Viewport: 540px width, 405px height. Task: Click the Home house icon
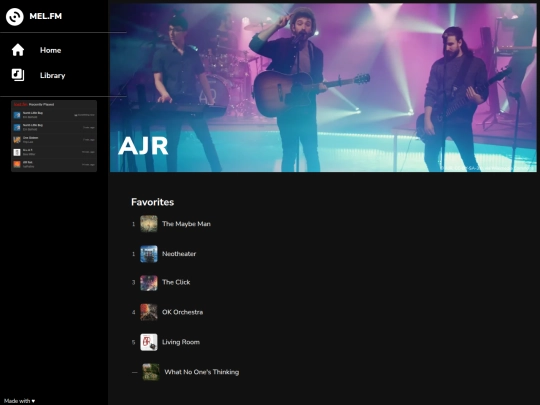click(x=18, y=50)
